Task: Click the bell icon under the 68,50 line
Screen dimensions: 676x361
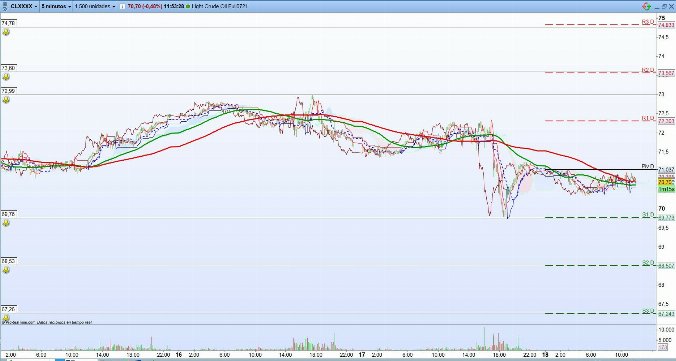Action: coord(6,270)
